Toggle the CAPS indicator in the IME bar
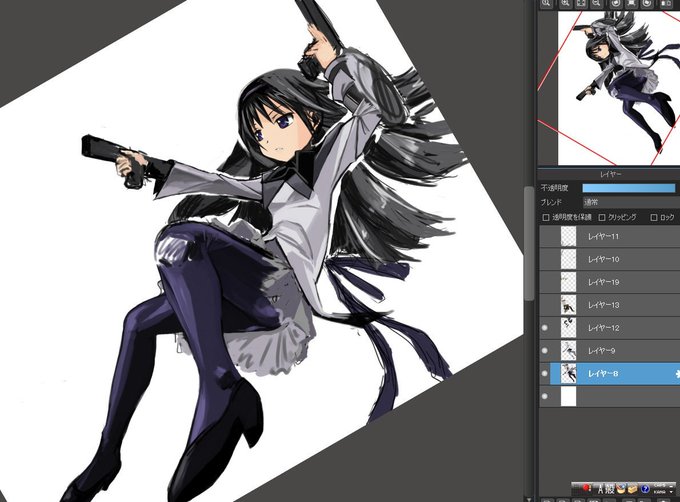This screenshot has width=680, height=502. coord(660,485)
